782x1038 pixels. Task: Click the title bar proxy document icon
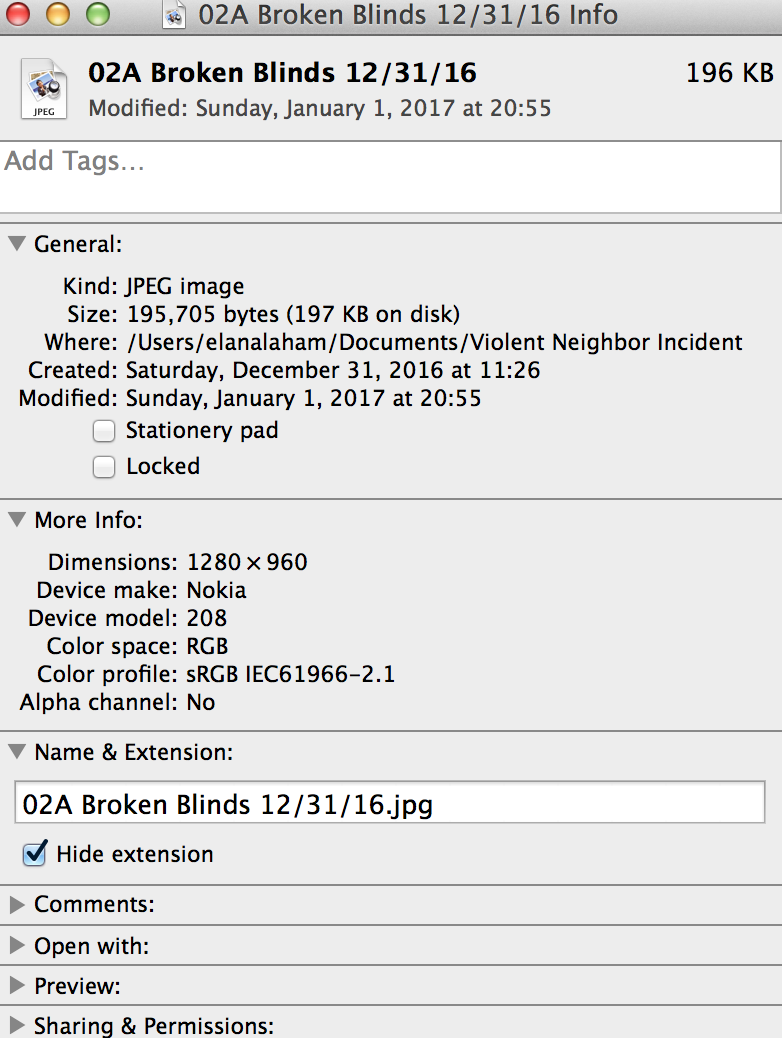tap(173, 15)
